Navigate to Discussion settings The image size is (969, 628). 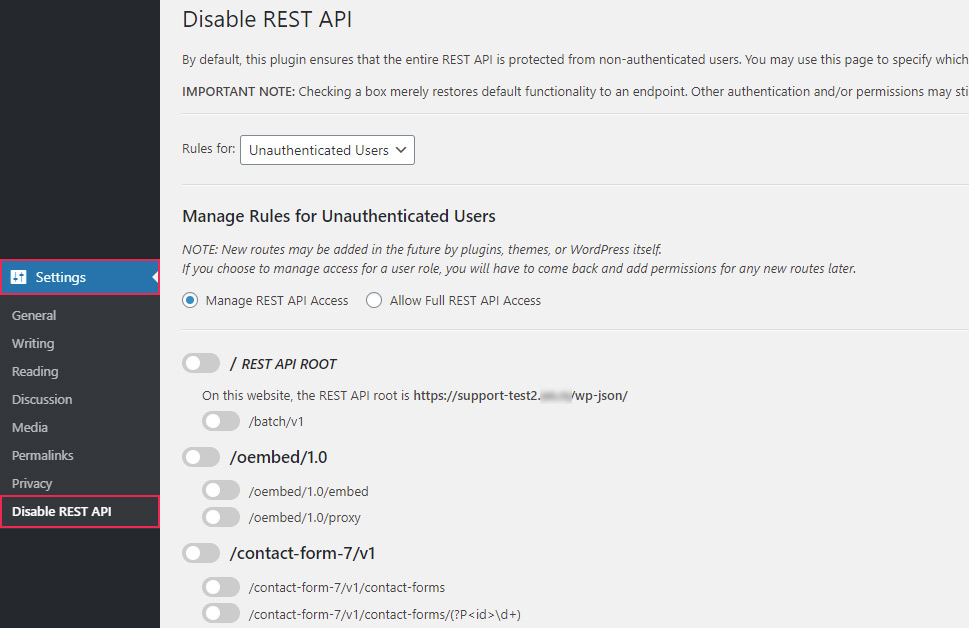click(42, 399)
